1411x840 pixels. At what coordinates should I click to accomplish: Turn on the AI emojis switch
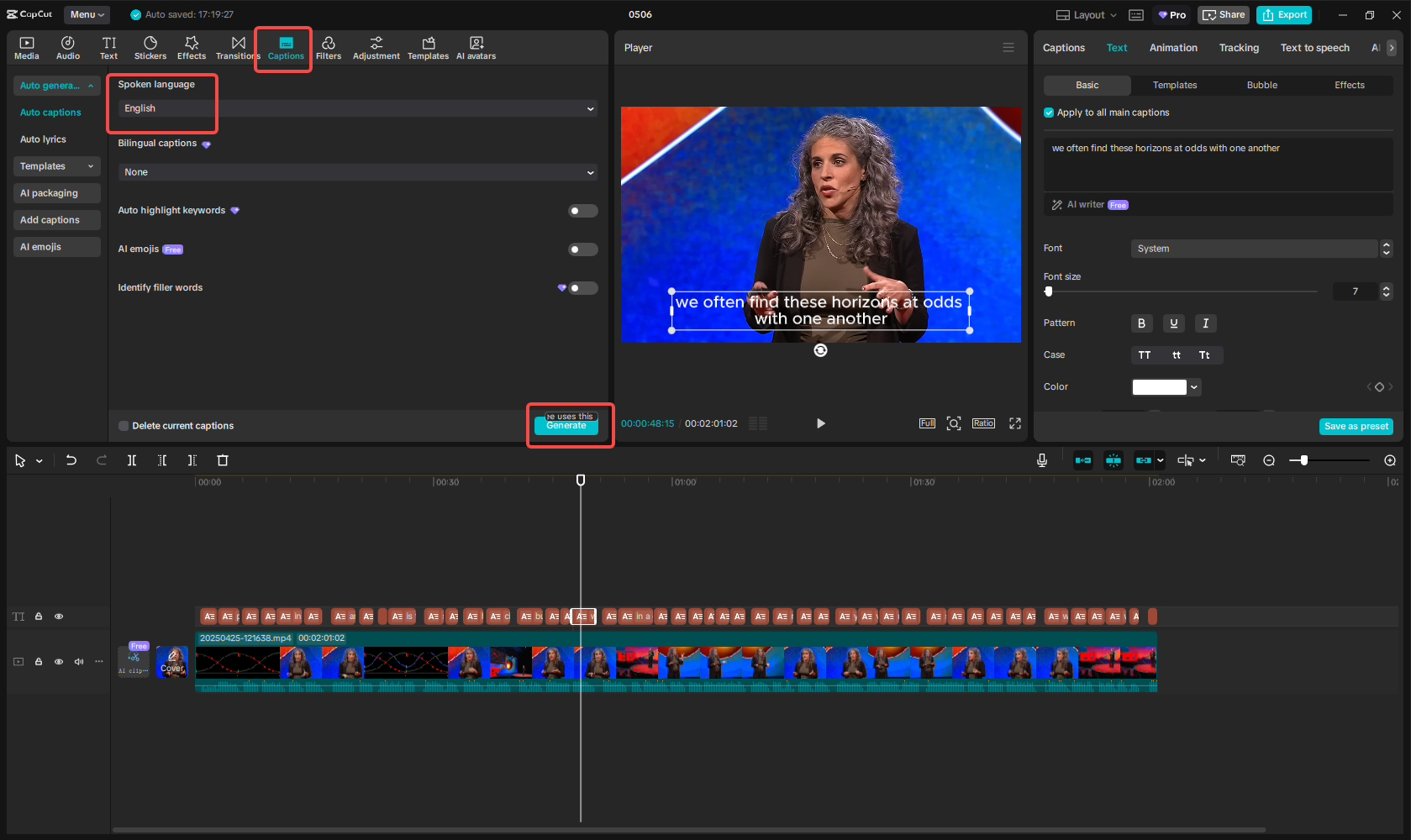[x=582, y=249]
